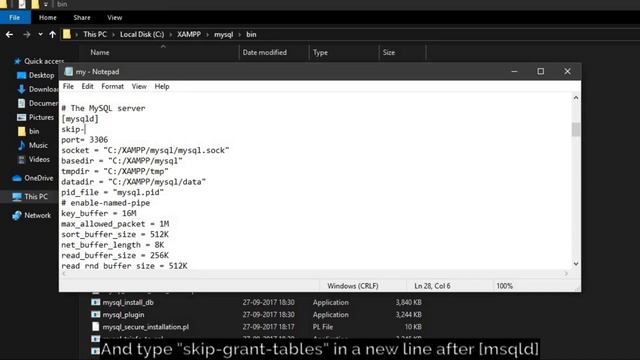Open Network in Explorer sidebar

coord(38,216)
